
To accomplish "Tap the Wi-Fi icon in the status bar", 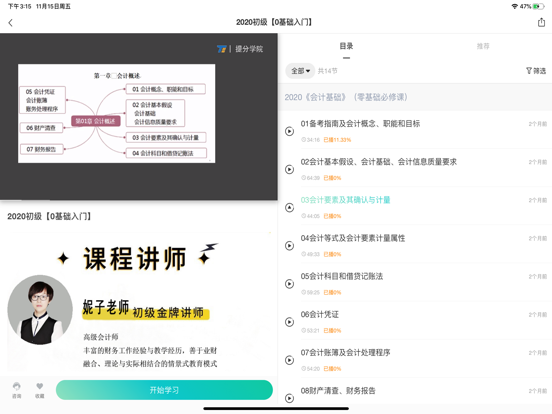I will click(x=514, y=6).
